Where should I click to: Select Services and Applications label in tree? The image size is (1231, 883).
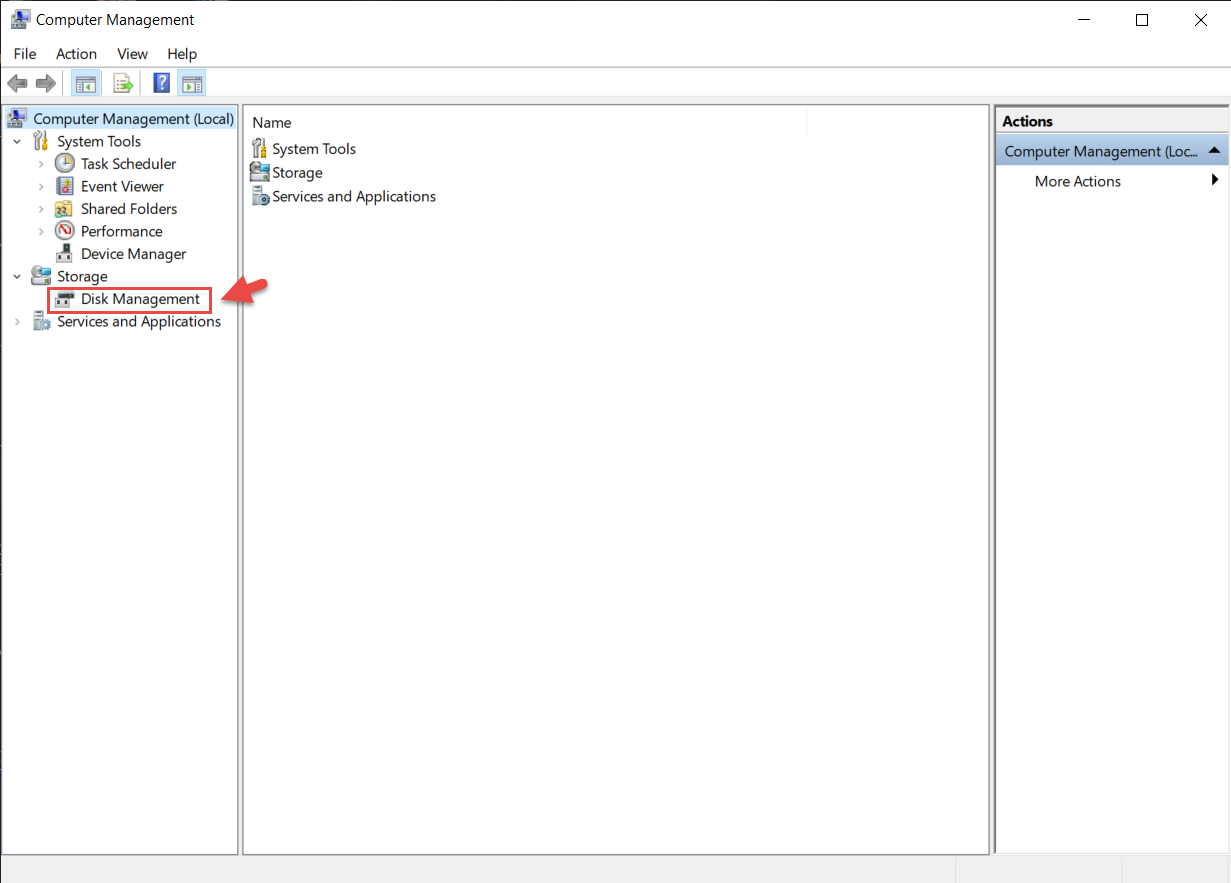click(x=139, y=321)
